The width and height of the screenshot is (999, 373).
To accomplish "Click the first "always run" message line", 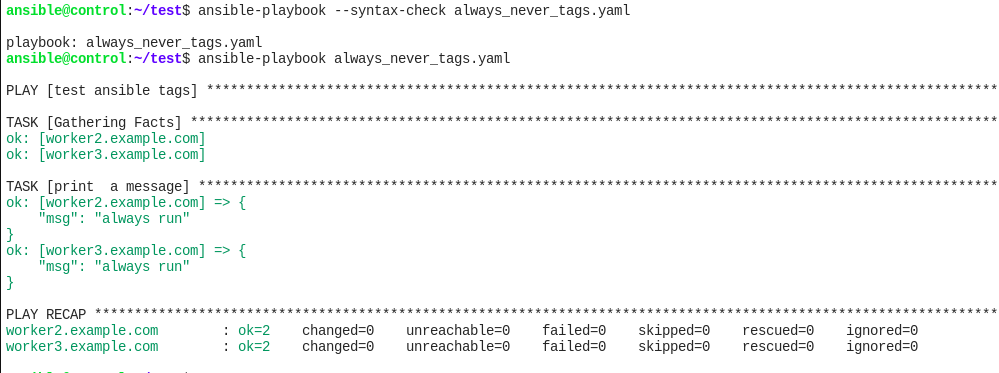I will click(x=114, y=218).
